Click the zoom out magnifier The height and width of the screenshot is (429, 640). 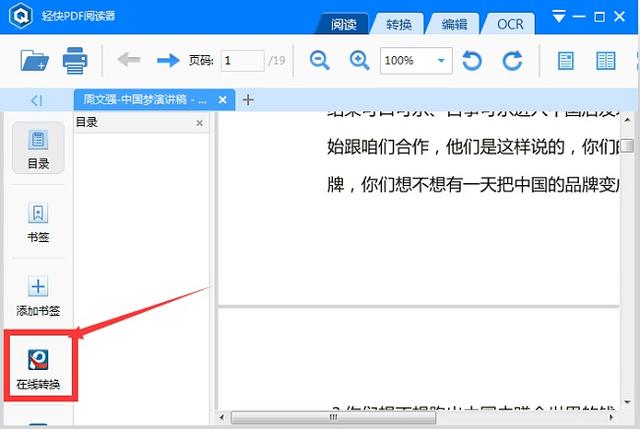[320, 61]
